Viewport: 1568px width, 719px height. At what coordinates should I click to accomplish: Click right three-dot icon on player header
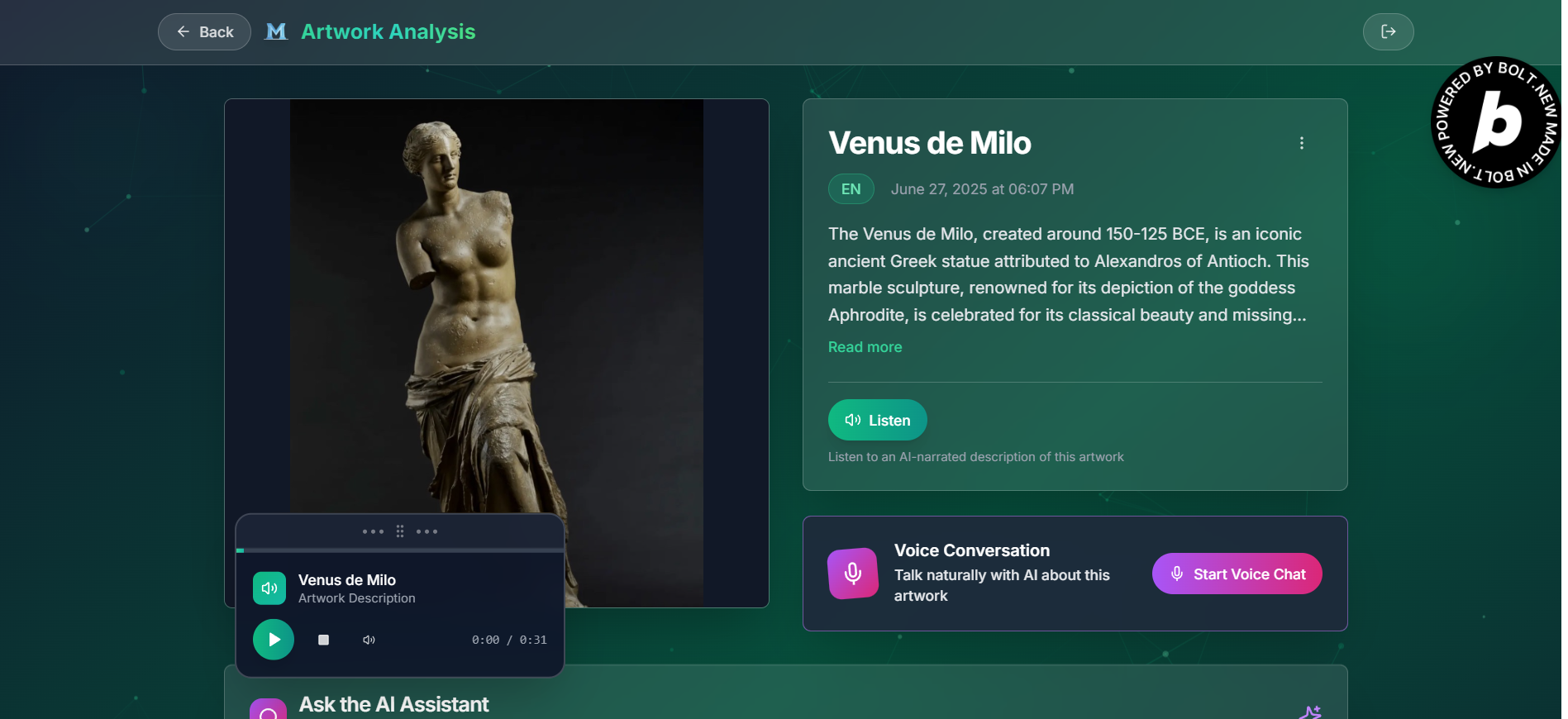pos(427,531)
